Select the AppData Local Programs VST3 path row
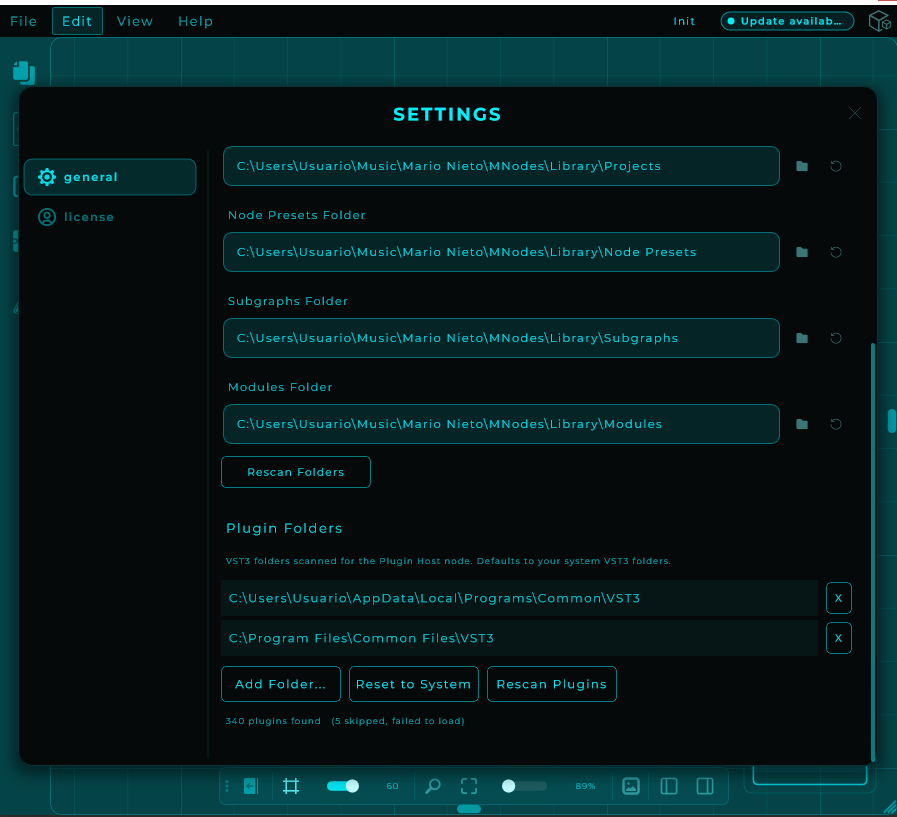This screenshot has width=897, height=817. pos(519,598)
